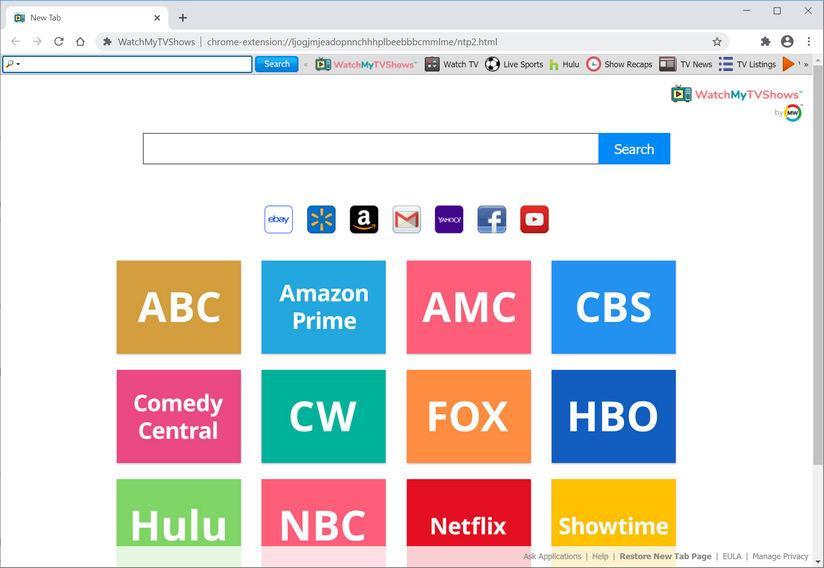Open the HBO tile

tap(614, 416)
